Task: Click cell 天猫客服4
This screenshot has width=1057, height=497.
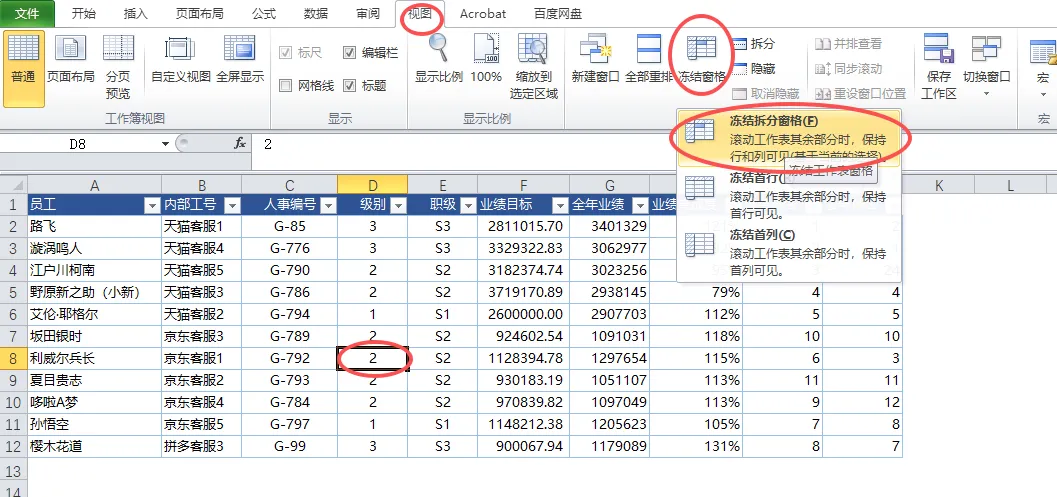Action: (202, 249)
